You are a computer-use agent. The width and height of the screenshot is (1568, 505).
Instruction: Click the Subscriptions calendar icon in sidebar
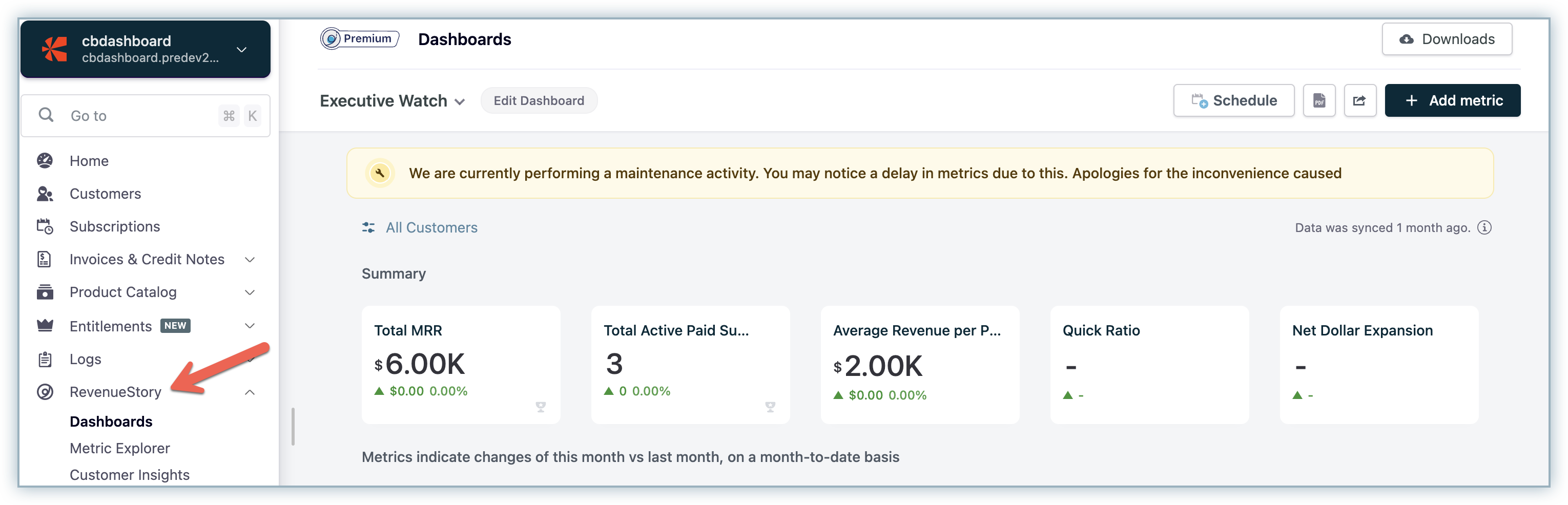point(45,226)
